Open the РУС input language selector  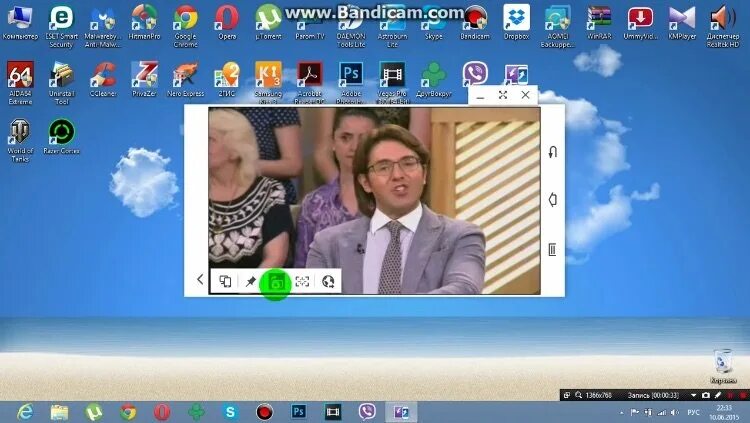coord(693,412)
